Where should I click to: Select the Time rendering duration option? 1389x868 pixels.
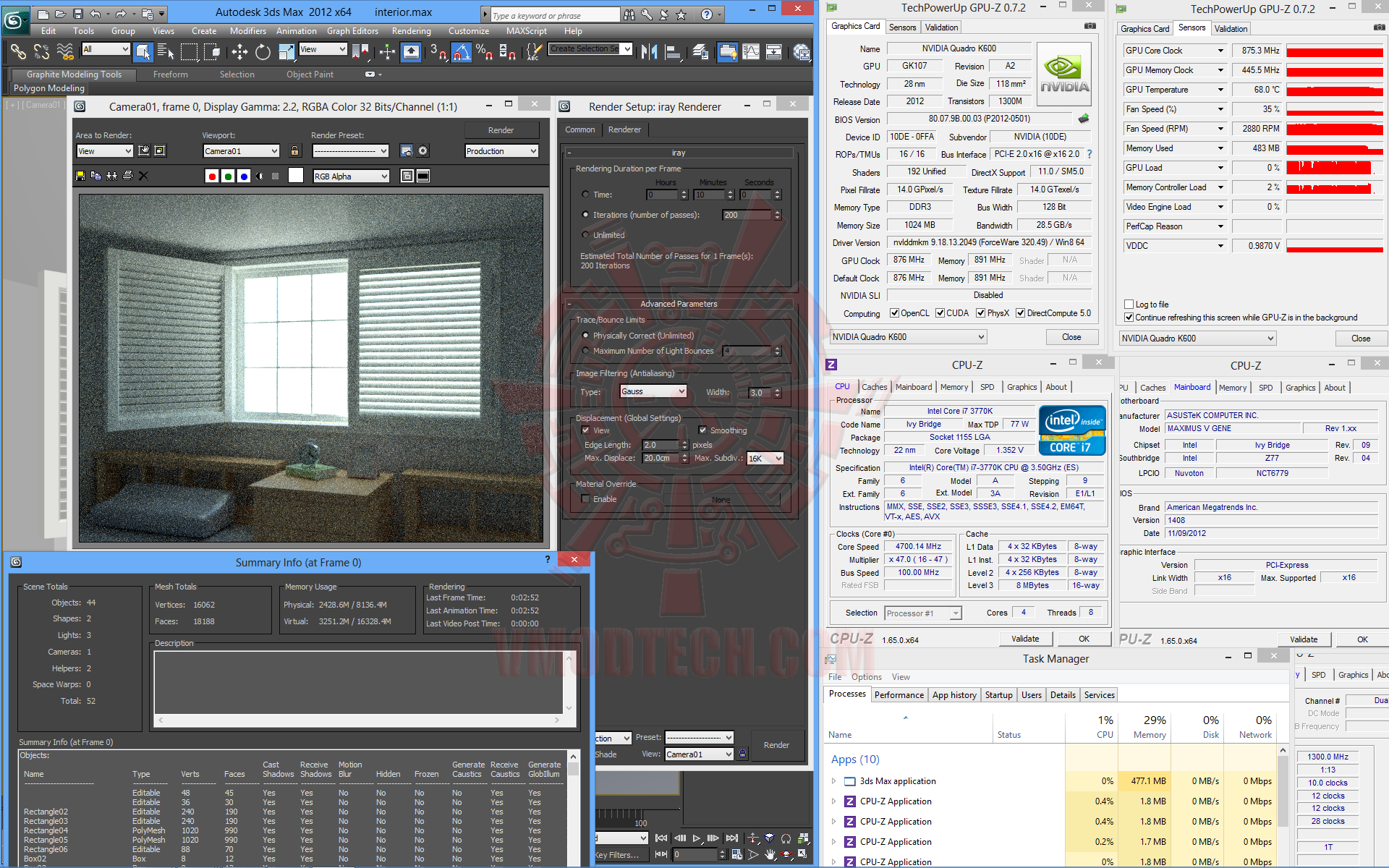tap(585, 195)
